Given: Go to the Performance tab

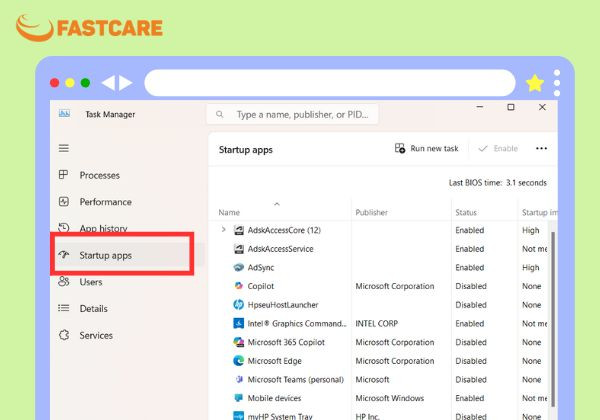Looking at the screenshot, I should (106, 202).
